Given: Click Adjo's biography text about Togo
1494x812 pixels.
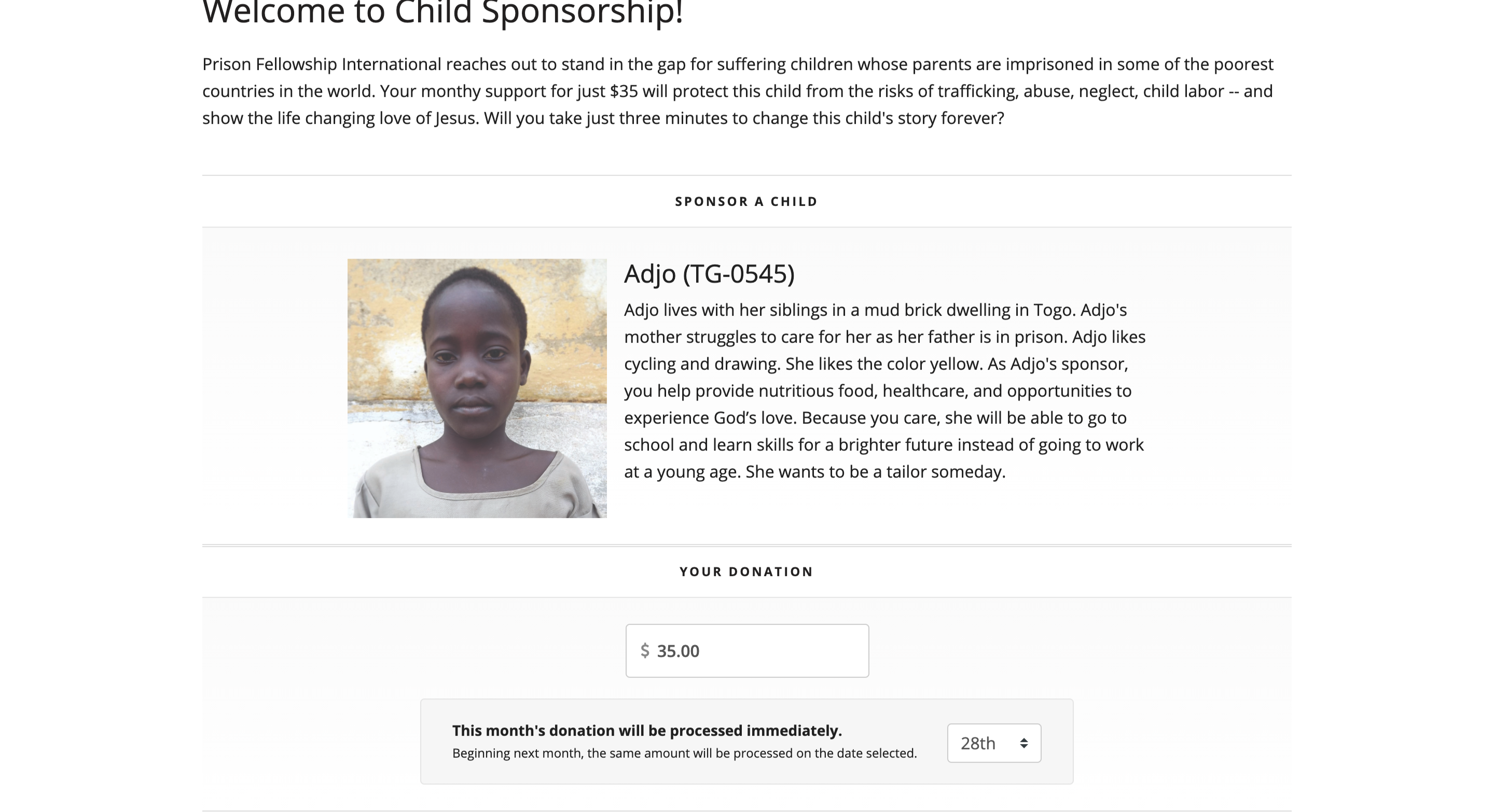Looking at the screenshot, I should pyautogui.click(x=875, y=310).
